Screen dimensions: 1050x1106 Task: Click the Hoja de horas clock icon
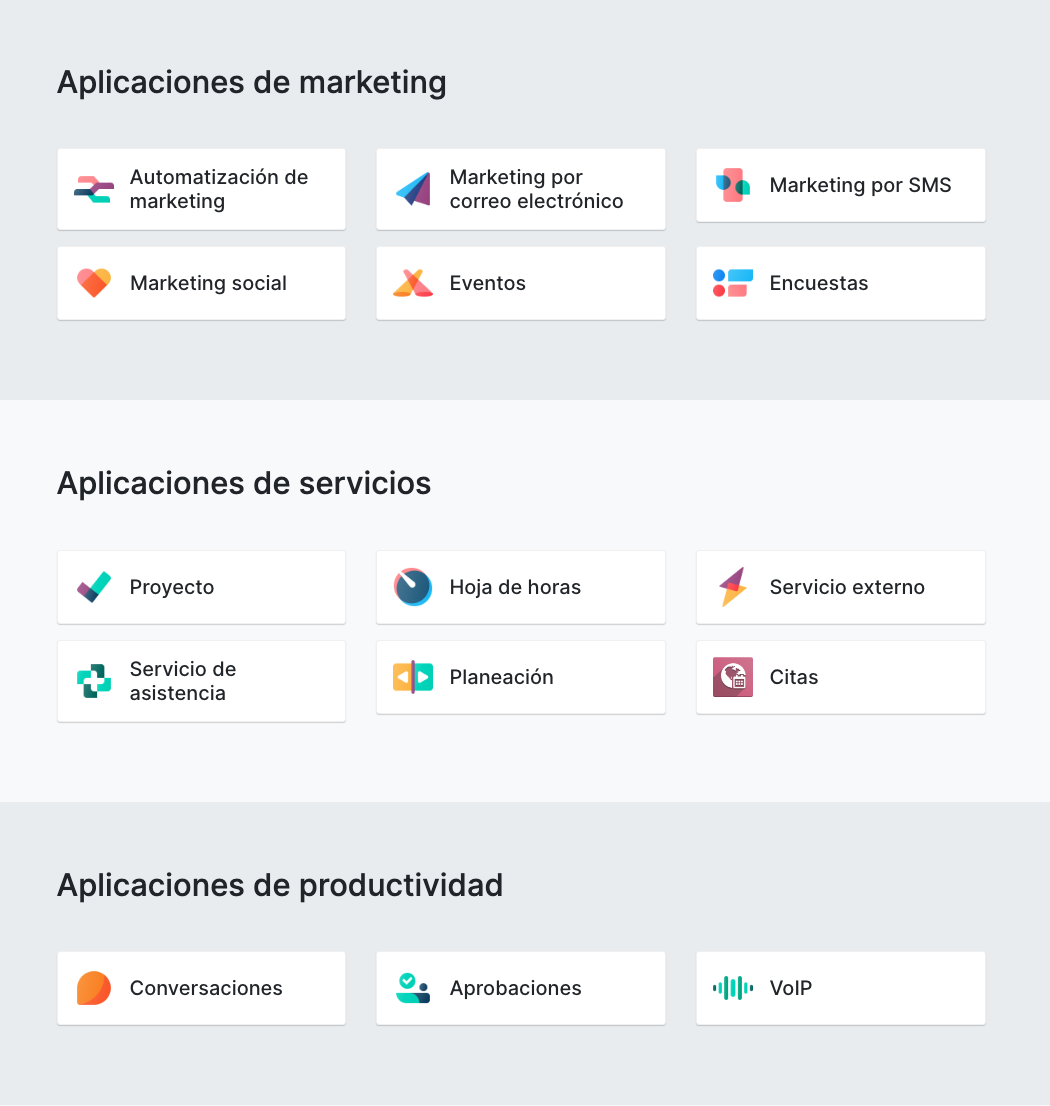[x=413, y=587]
